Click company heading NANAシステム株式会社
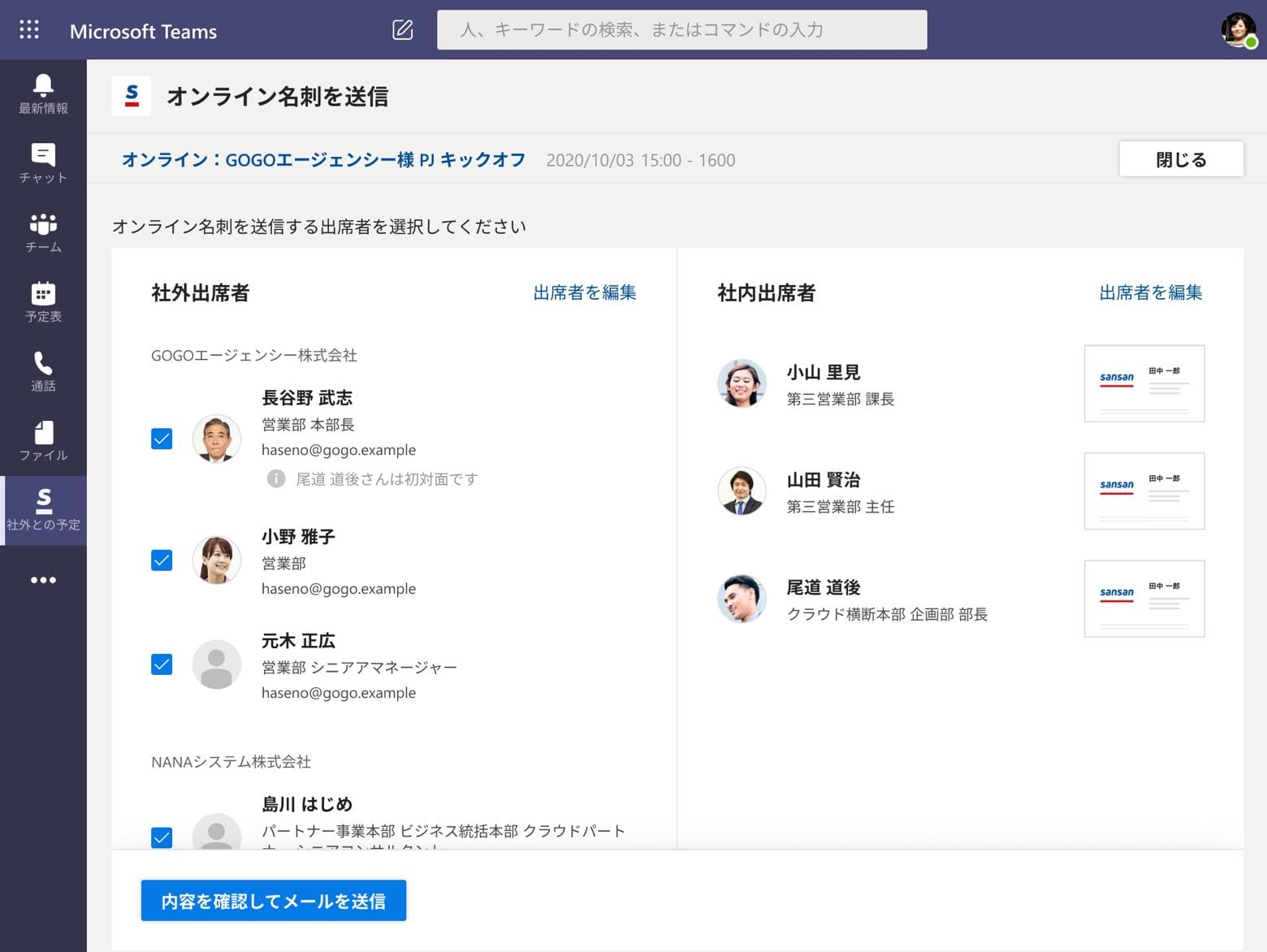The width and height of the screenshot is (1267, 952). (231, 762)
